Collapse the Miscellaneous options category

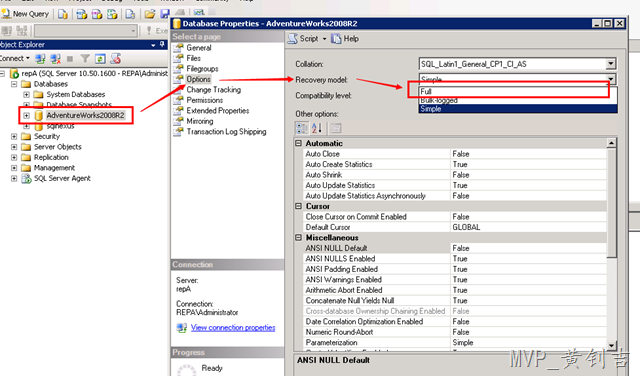(x=298, y=238)
